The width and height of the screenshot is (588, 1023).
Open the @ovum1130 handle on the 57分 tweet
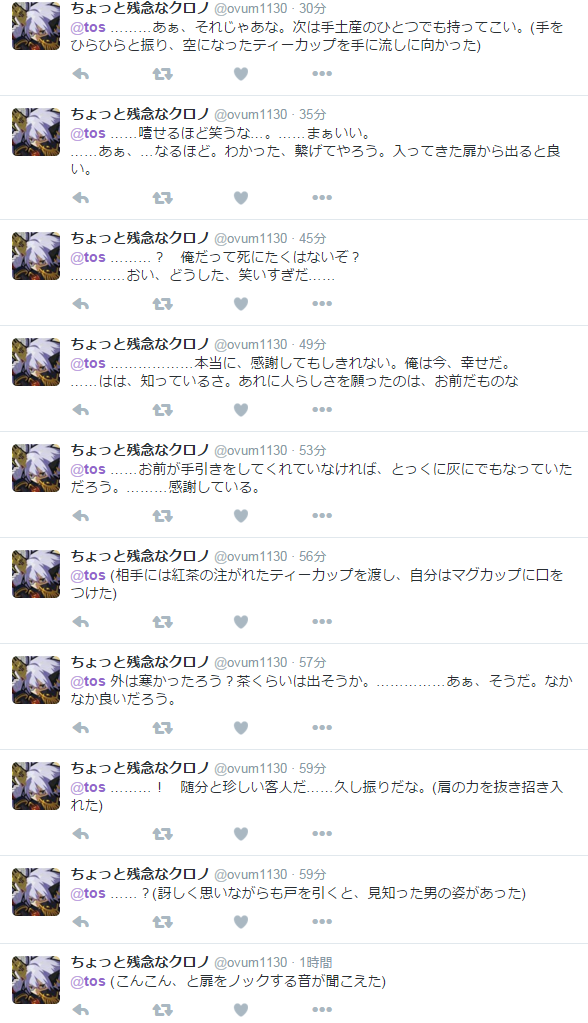(251, 663)
